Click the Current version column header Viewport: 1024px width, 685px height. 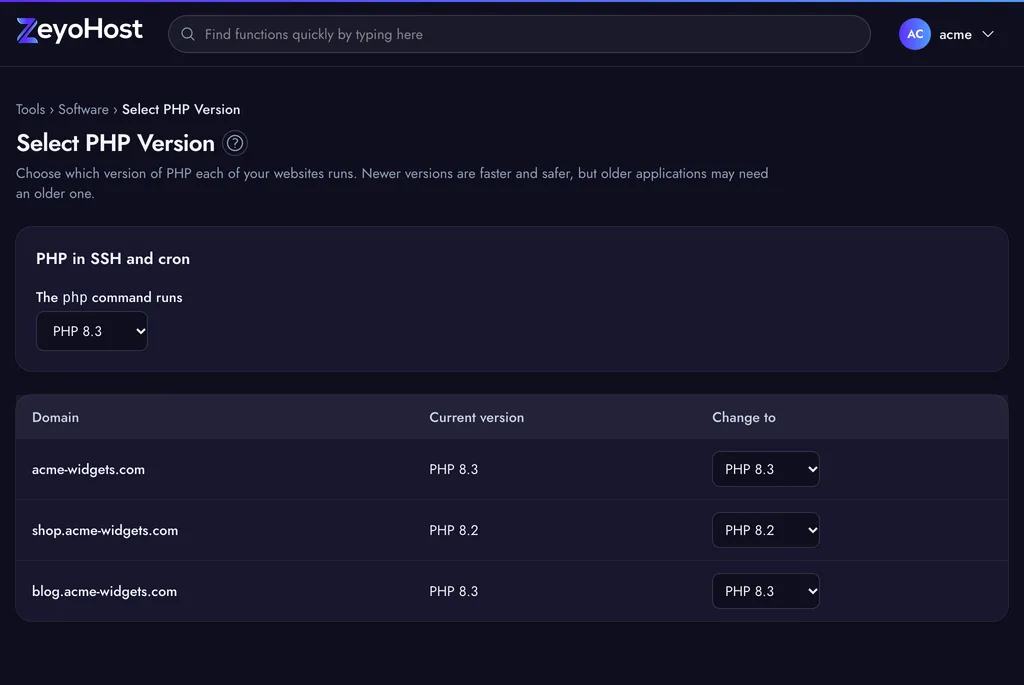point(477,417)
